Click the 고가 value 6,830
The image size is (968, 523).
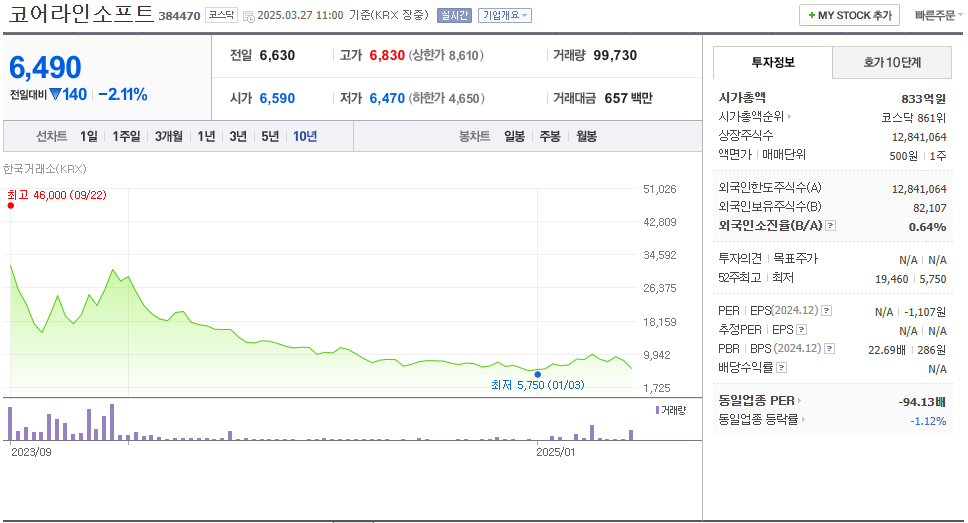click(x=387, y=56)
